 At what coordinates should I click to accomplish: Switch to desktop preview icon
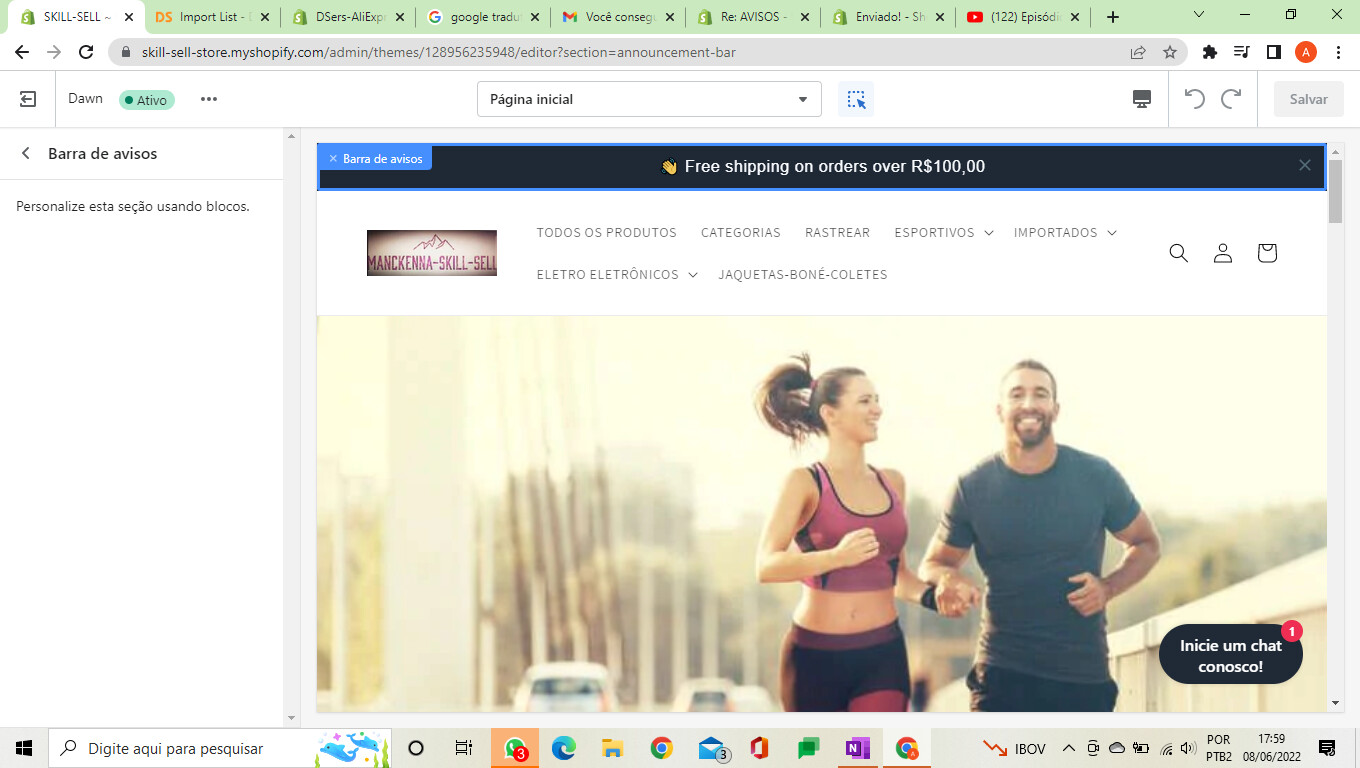coord(1141,99)
